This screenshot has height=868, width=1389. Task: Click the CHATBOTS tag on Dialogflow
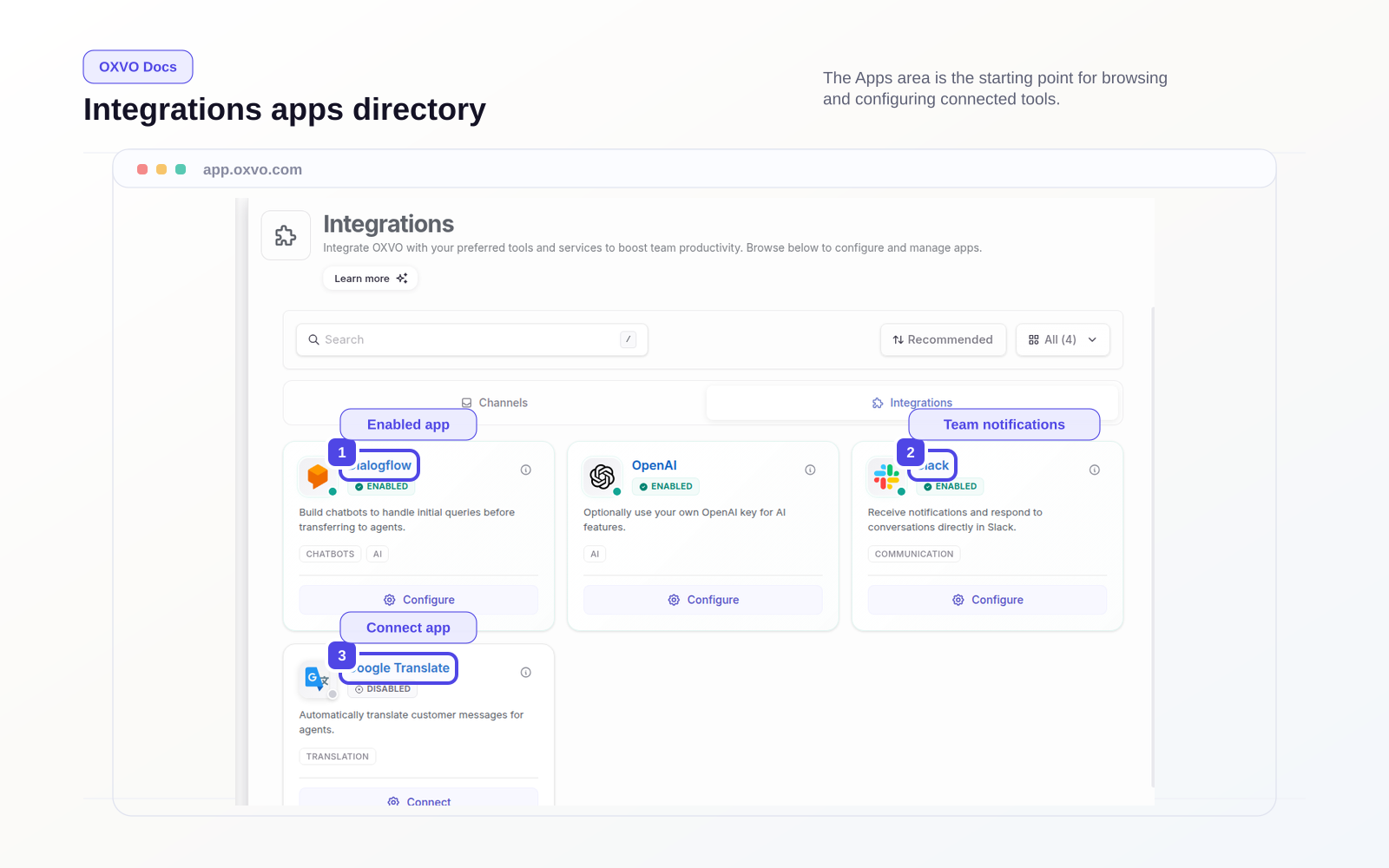[330, 554]
